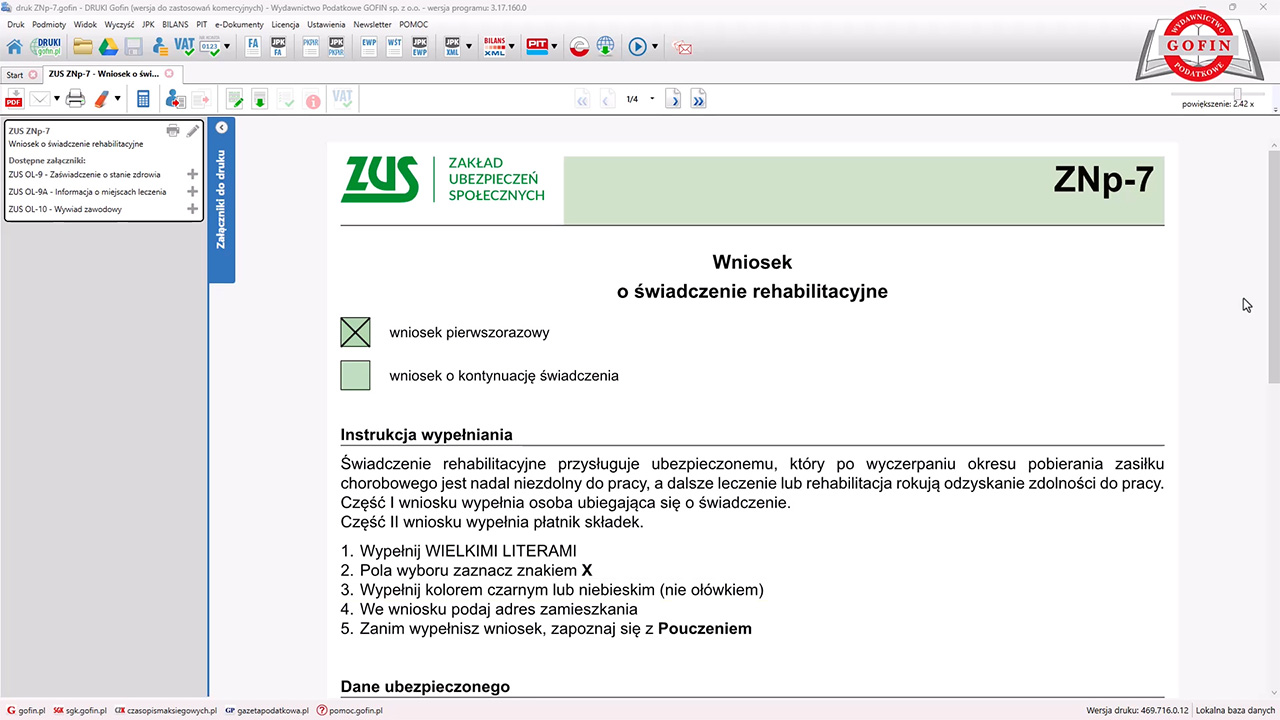1280x720 pixels.
Task: Open the page number 1/4 dropdown
Action: 652,98
